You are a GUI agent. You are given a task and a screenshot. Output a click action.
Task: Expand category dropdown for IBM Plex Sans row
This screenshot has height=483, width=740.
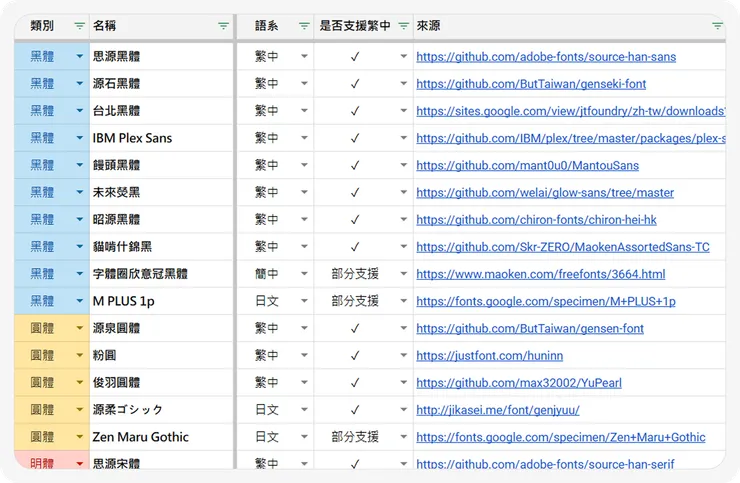pyautogui.click(x=80, y=138)
